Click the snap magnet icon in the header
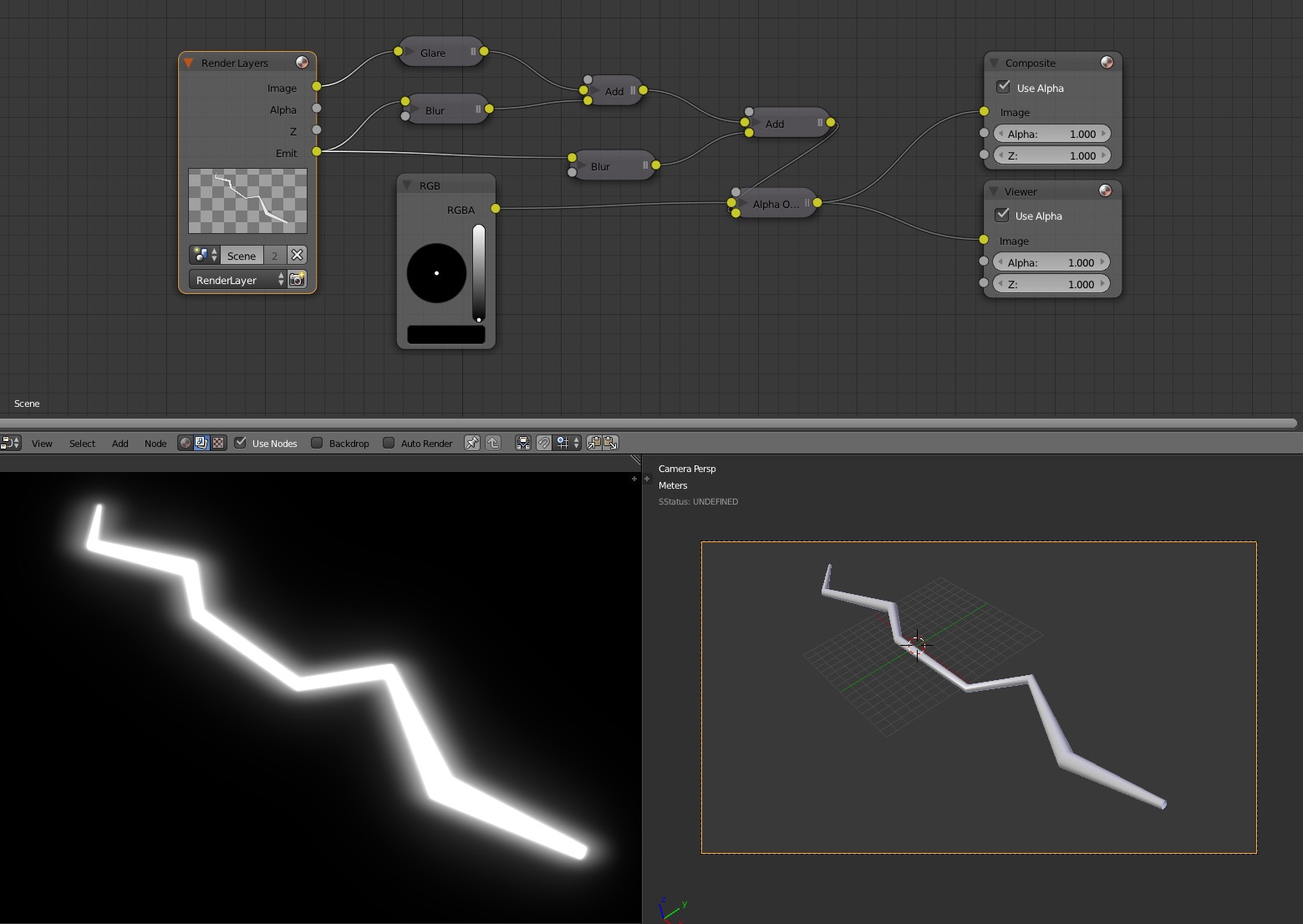This screenshot has width=1303, height=924. (544, 443)
